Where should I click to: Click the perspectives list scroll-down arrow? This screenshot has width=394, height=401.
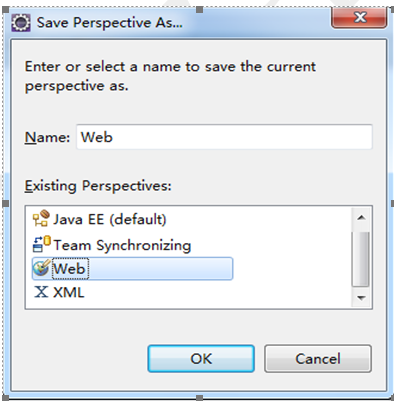pyautogui.click(x=361, y=297)
